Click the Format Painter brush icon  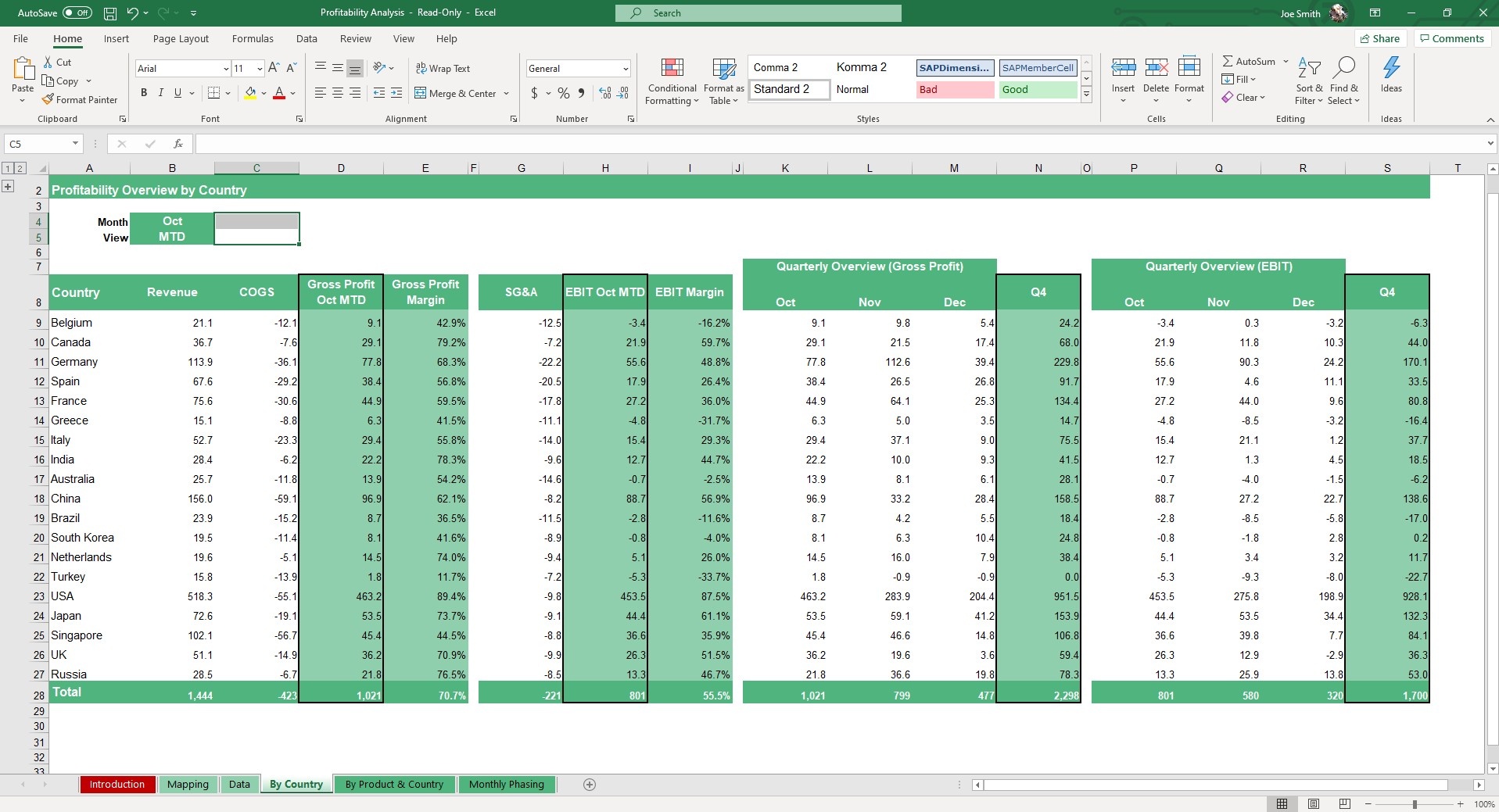[x=48, y=100]
